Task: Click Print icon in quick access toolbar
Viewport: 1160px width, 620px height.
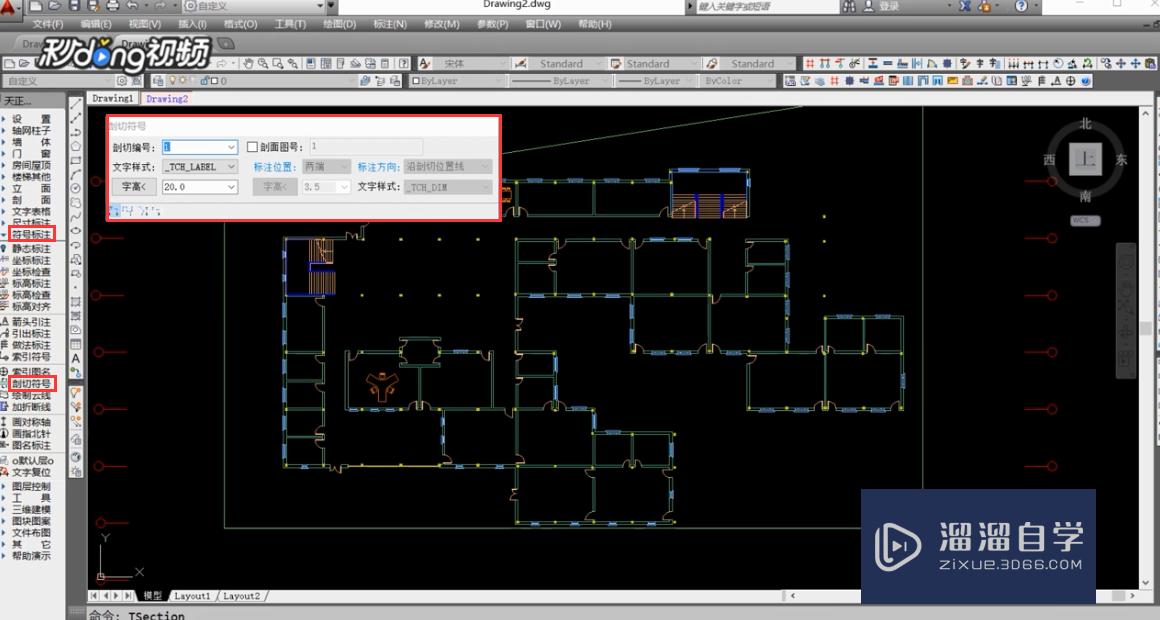Action: [112, 6]
